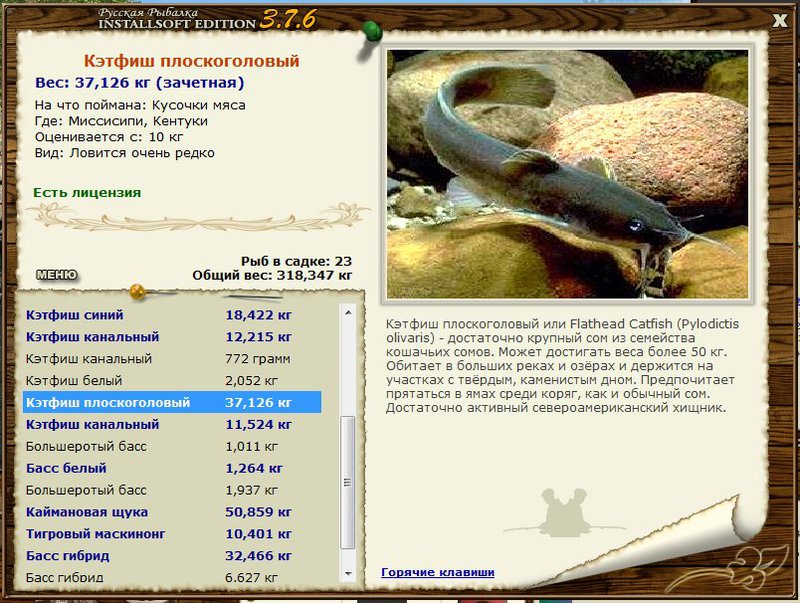Select Кэтфиш канальный weighing 772 грамм

[x=172, y=359]
